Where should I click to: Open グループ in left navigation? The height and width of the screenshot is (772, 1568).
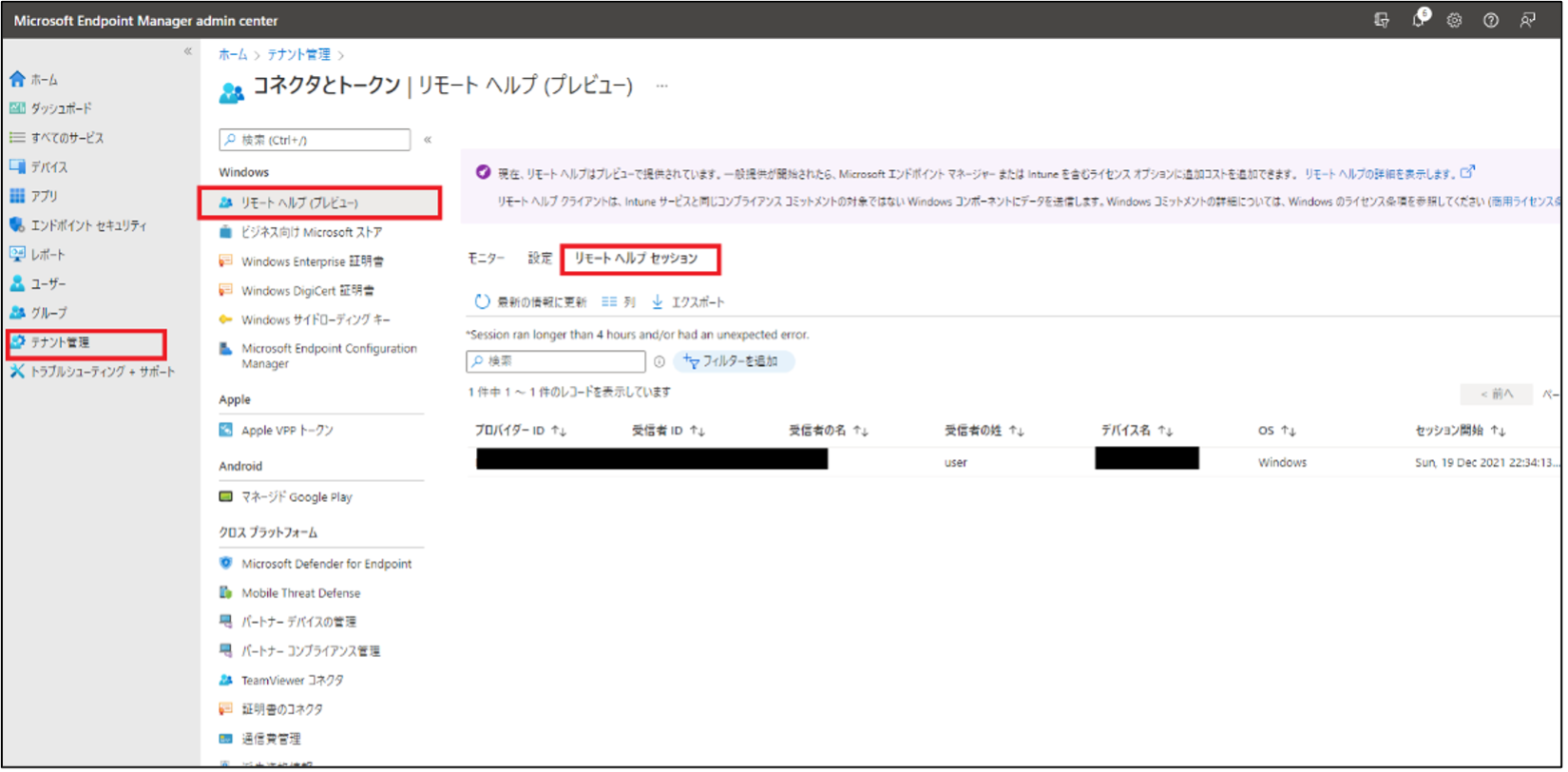pos(48,313)
